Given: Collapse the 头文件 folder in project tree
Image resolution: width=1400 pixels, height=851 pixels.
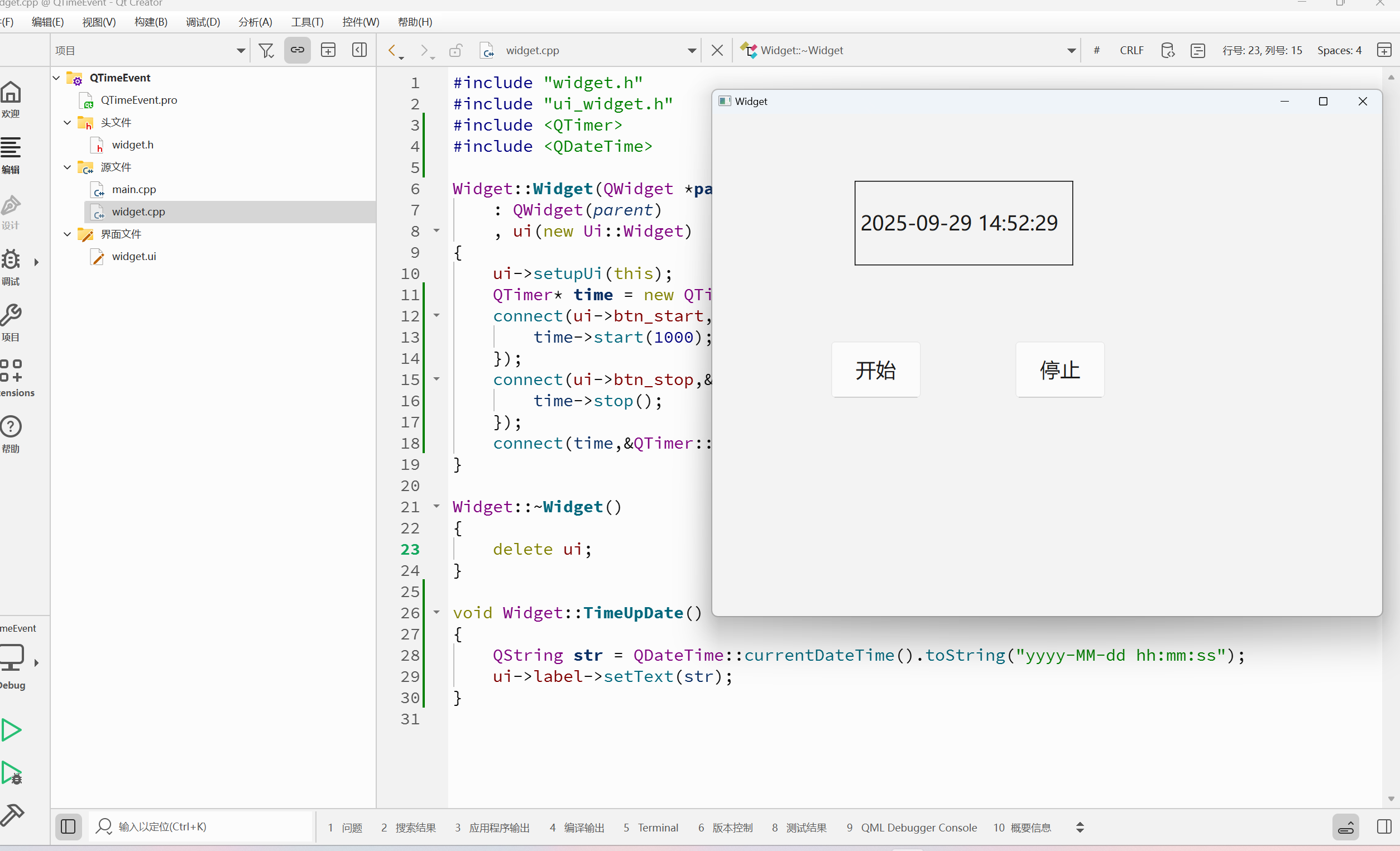Looking at the screenshot, I should 67,122.
